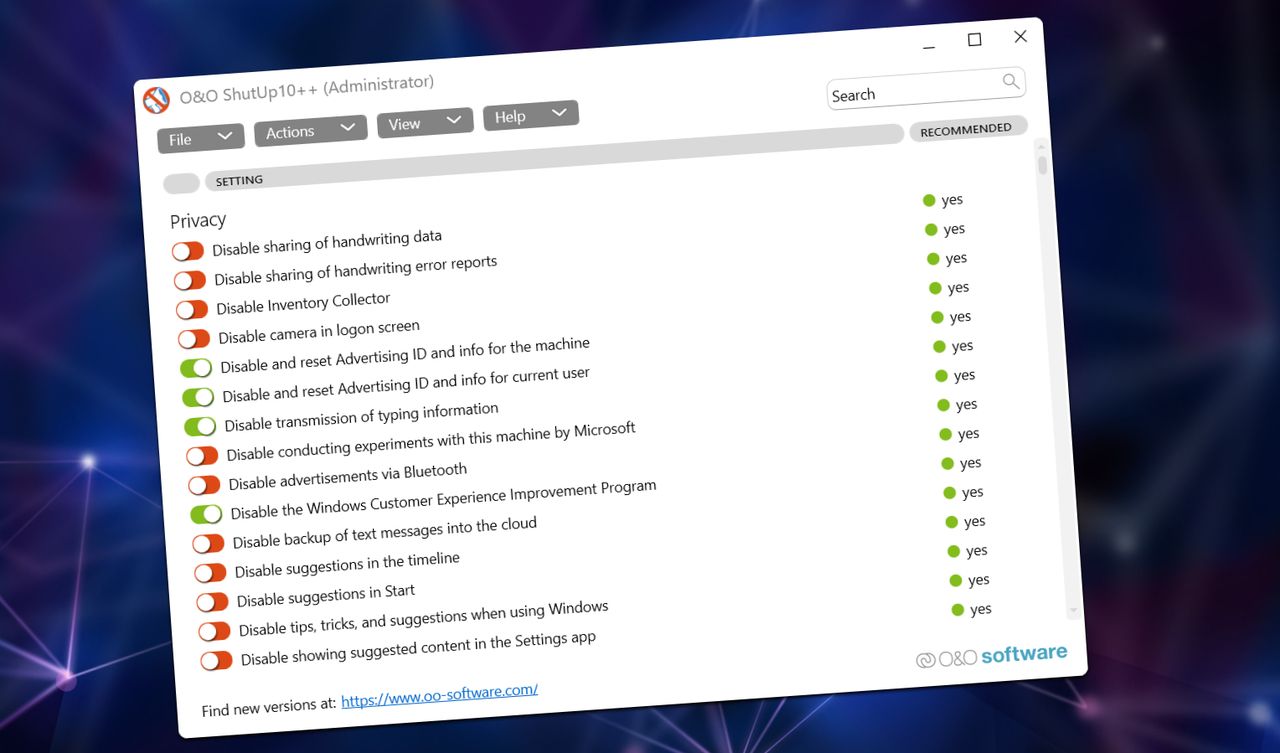Toggle Disable conducting experiments by Microsoft
The image size is (1280, 753).
pos(202,456)
